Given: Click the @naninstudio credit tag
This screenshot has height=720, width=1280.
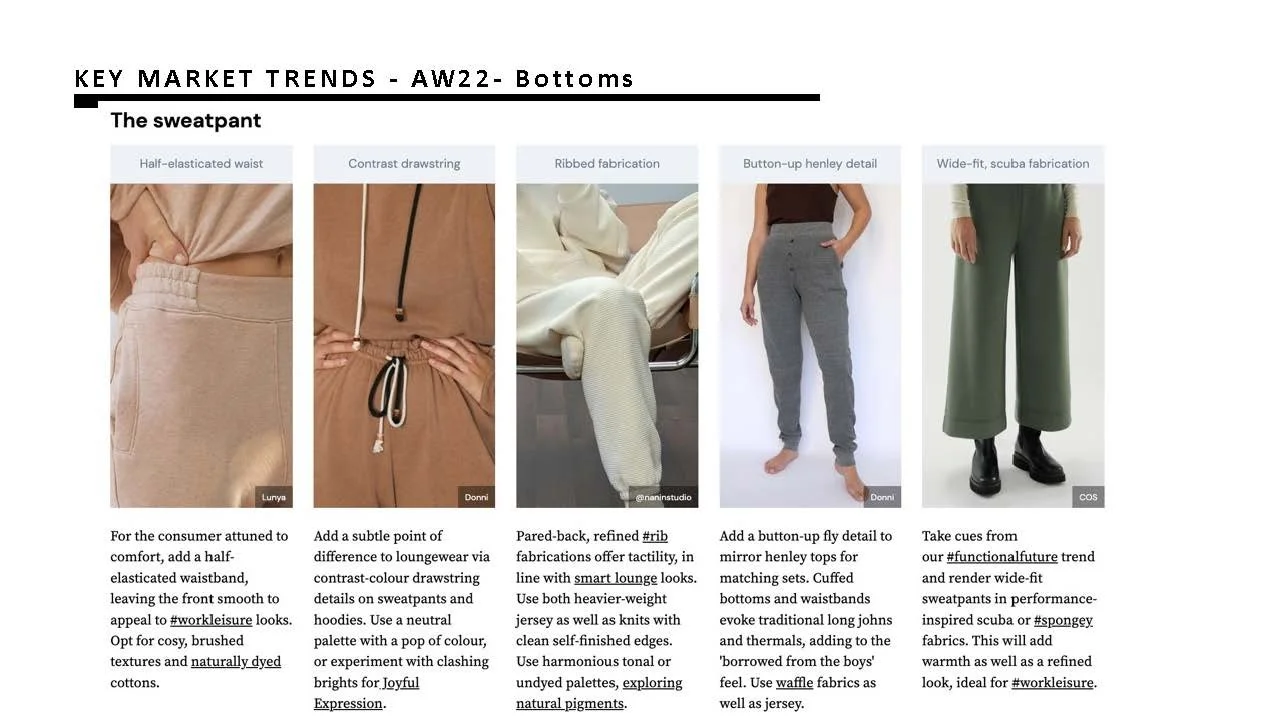Looking at the screenshot, I should [664, 497].
